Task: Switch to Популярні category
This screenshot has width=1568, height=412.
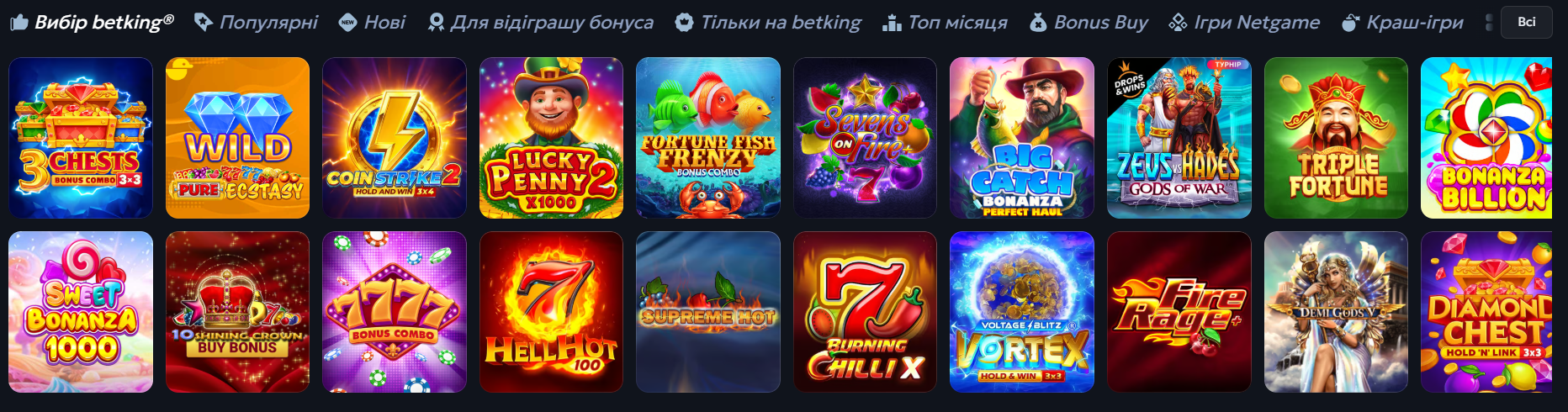Action: [x=256, y=23]
